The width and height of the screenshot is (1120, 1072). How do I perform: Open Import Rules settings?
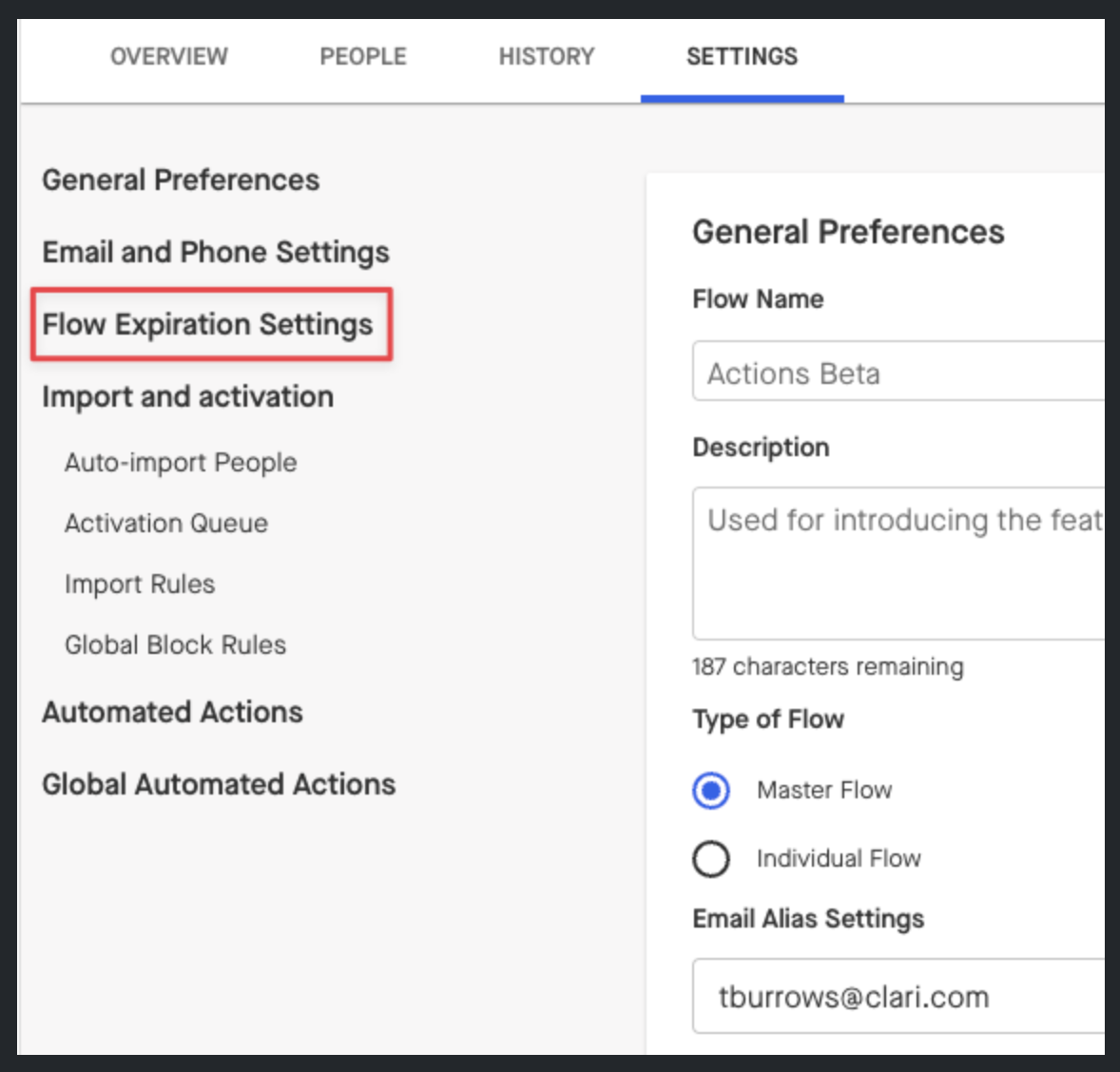point(139,584)
